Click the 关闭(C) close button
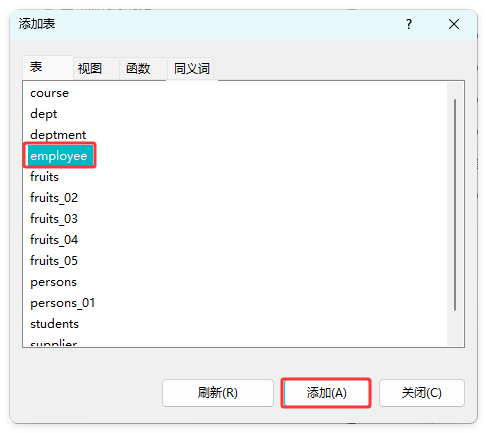Image resolution: width=487 pixels, height=433 pixels. (421, 393)
